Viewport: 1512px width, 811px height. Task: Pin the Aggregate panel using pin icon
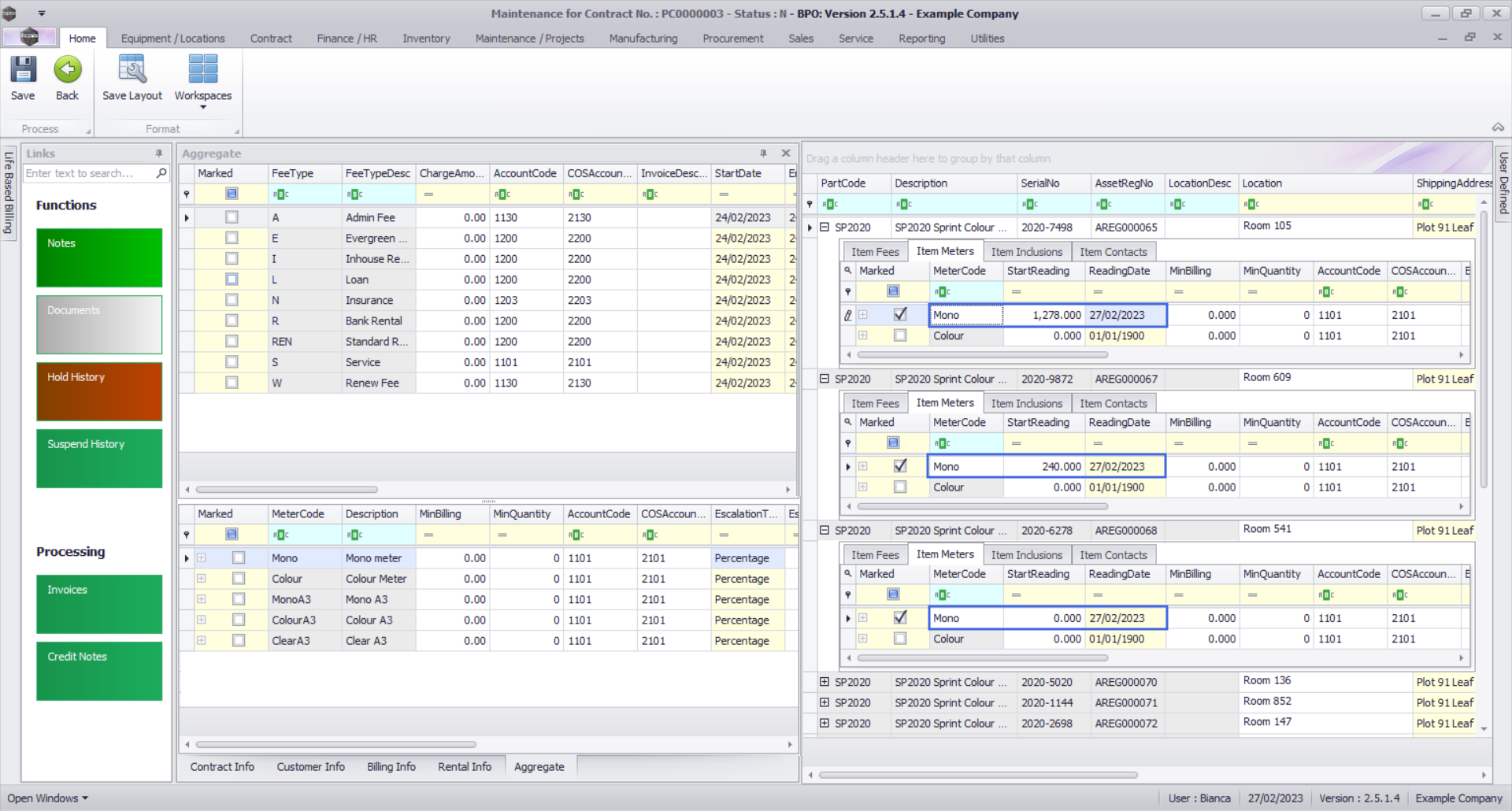[x=763, y=154]
